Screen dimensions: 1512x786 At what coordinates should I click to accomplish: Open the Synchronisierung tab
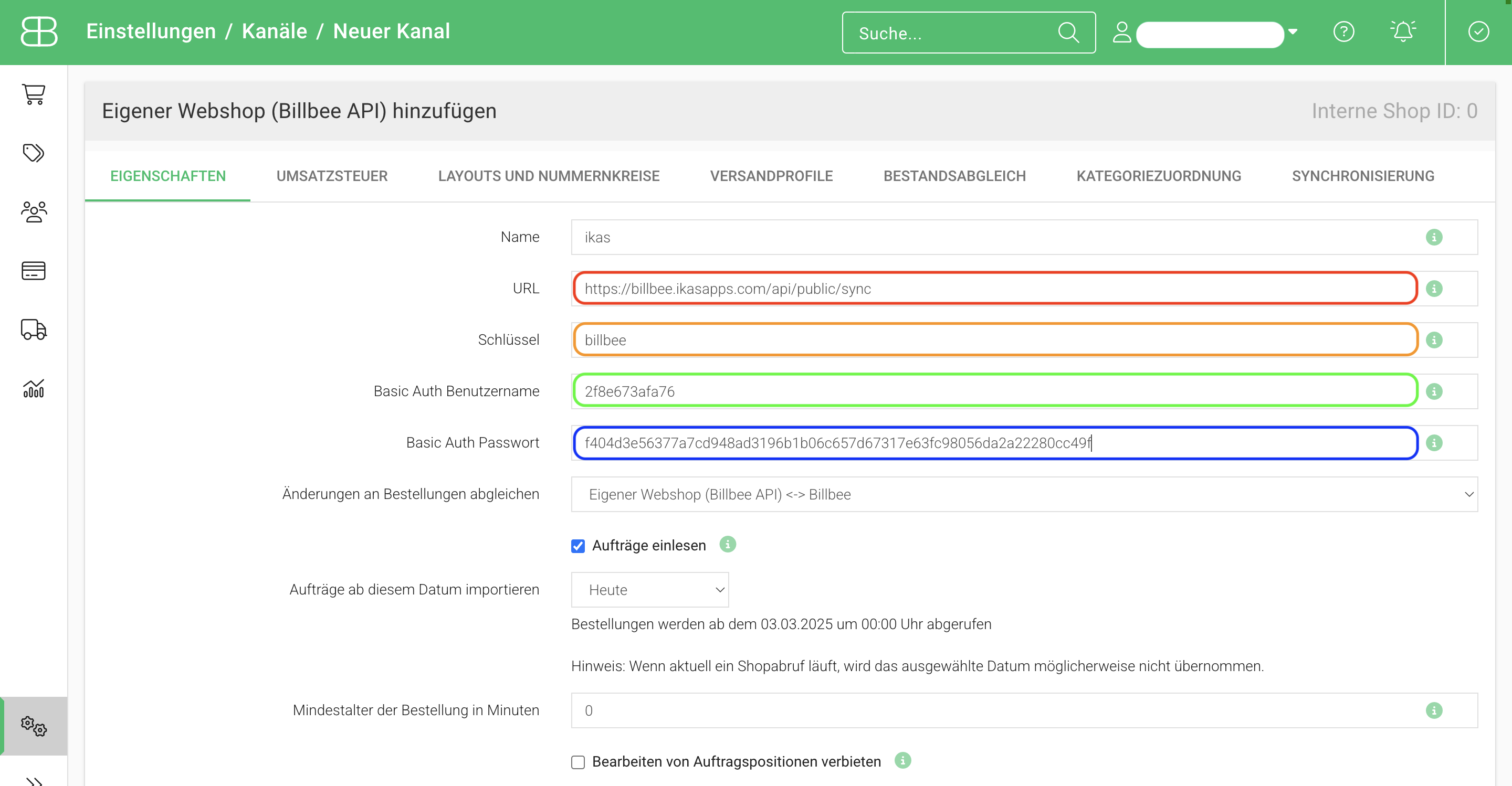1363,176
